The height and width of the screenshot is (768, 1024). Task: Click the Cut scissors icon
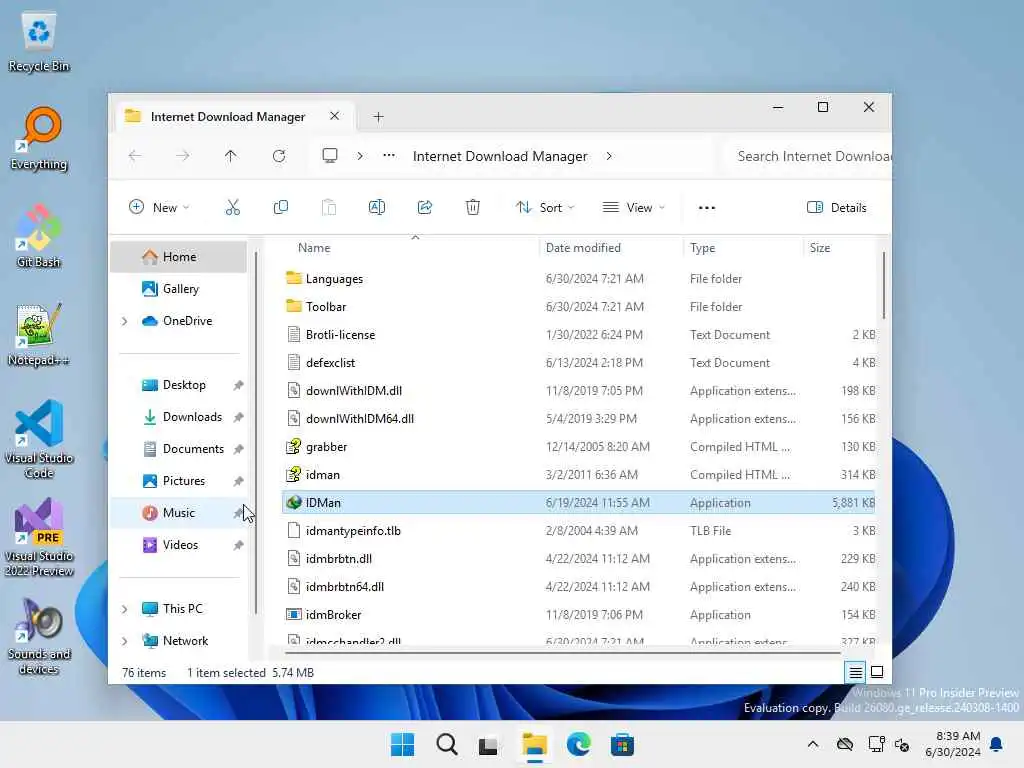(x=232, y=208)
